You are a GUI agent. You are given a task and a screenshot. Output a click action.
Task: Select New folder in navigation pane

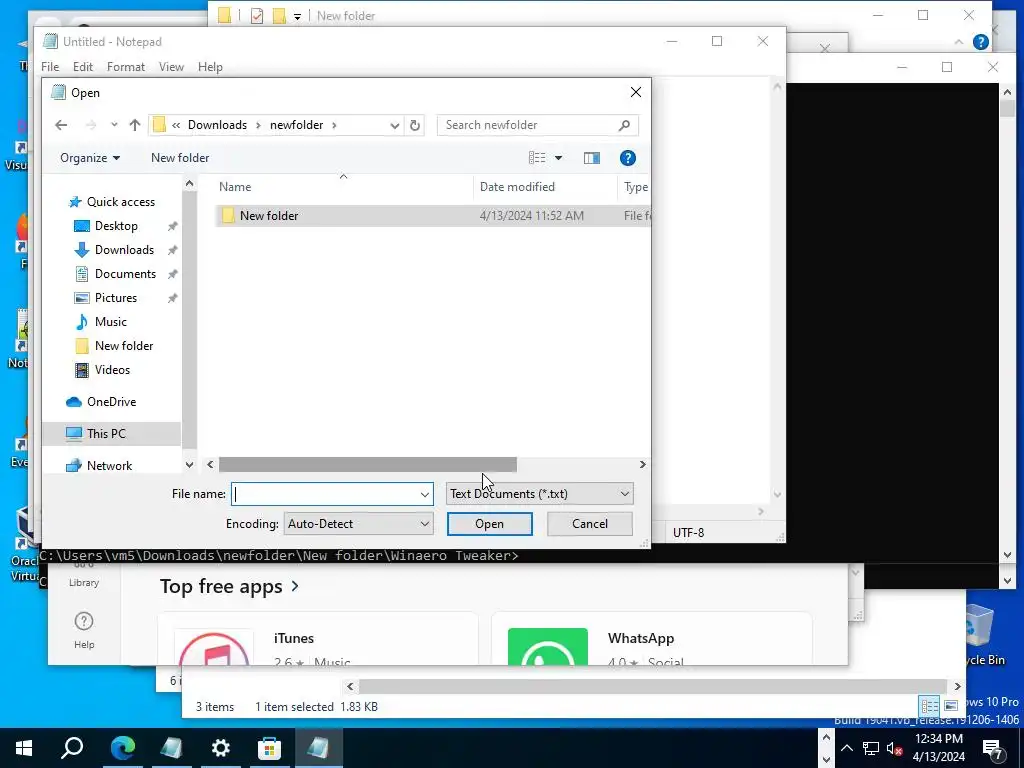coord(123,346)
